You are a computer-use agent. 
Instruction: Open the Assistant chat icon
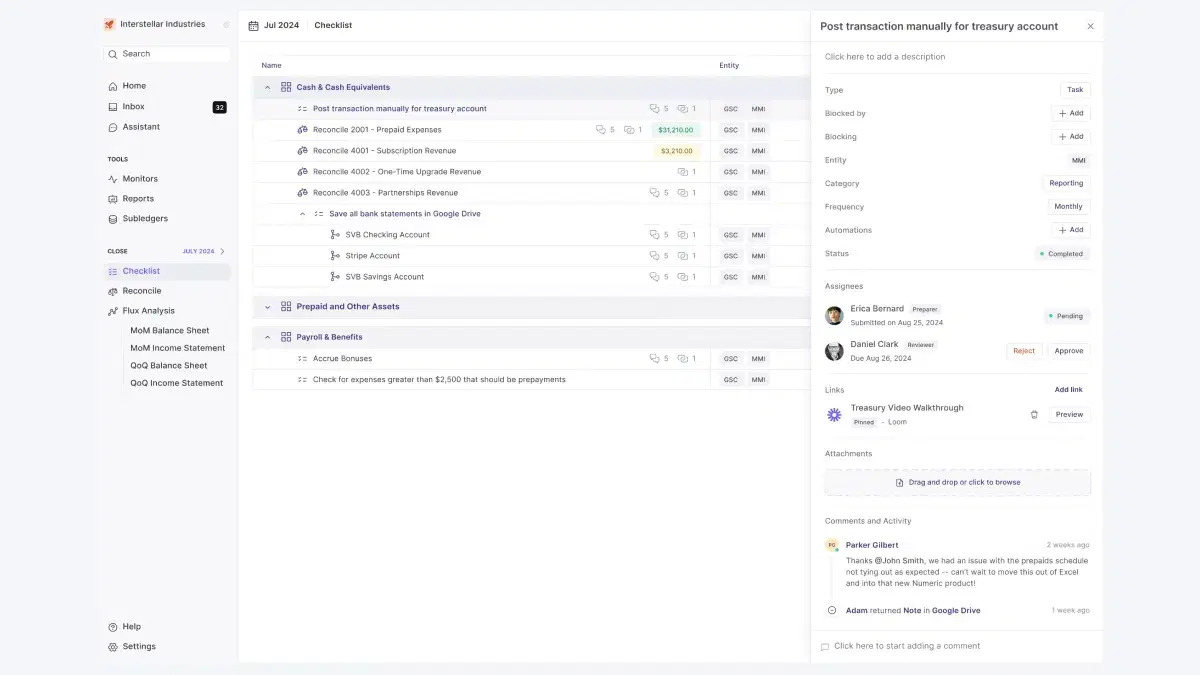[113, 127]
